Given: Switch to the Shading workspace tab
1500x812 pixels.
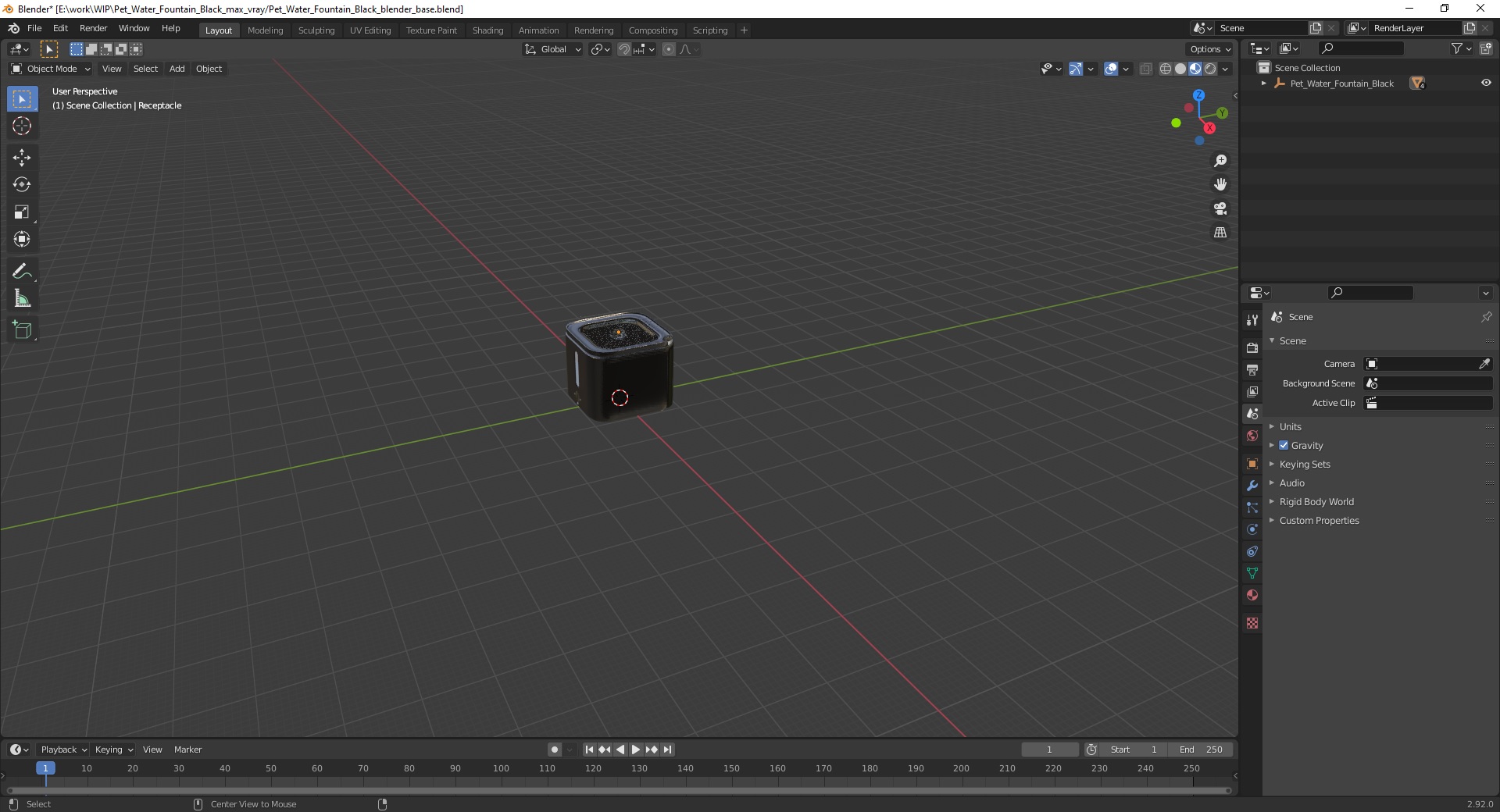Looking at the screenshot, I should click(x=487, y=30).
